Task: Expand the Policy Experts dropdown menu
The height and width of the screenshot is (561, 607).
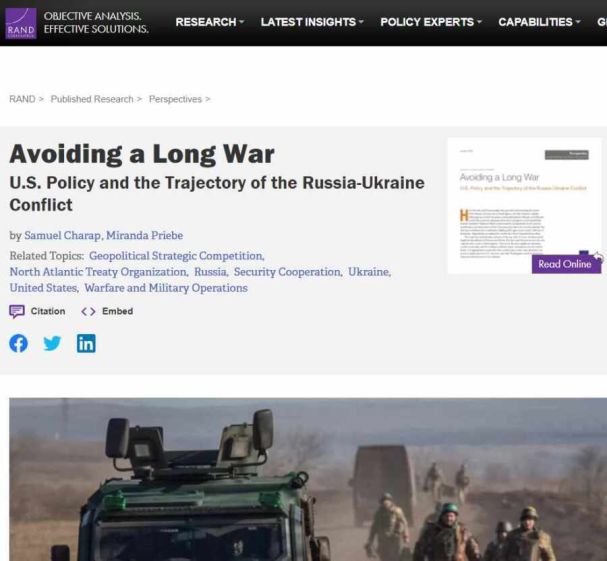Action: click(431, 22)
